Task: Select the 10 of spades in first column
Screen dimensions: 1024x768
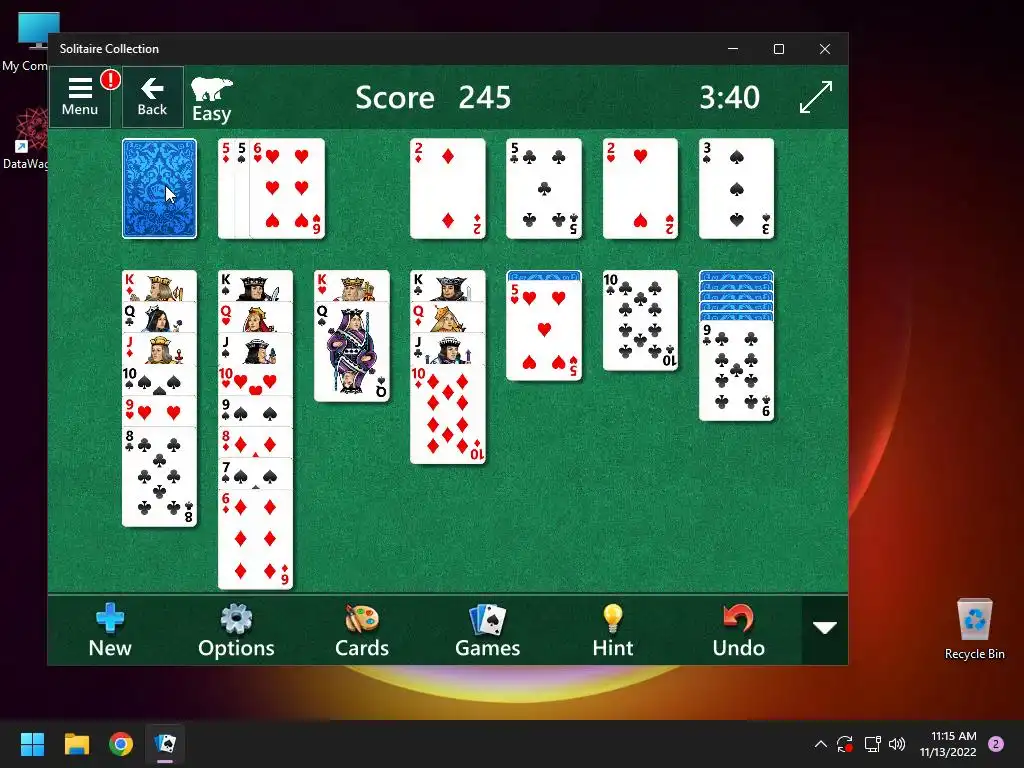Action: point(159,380)
